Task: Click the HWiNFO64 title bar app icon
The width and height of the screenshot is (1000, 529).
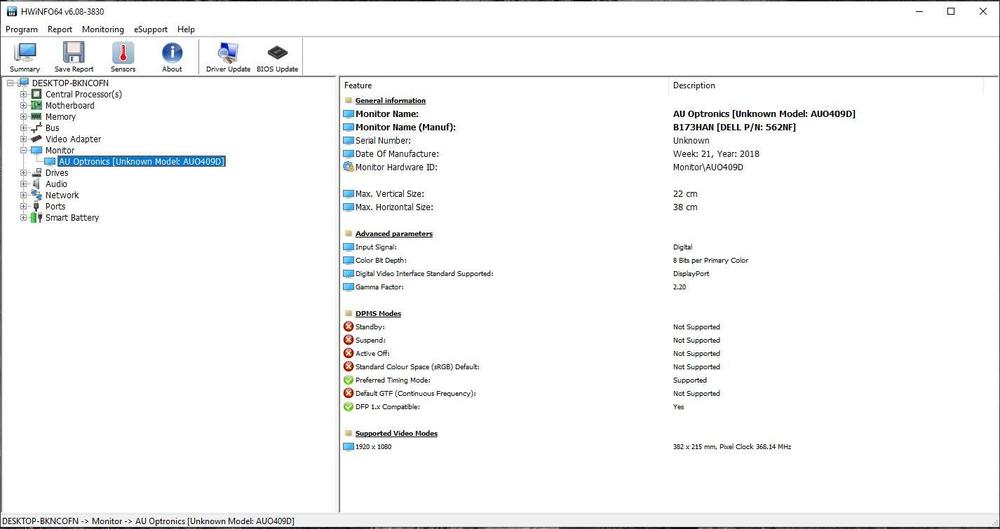Action: (10, 11)
